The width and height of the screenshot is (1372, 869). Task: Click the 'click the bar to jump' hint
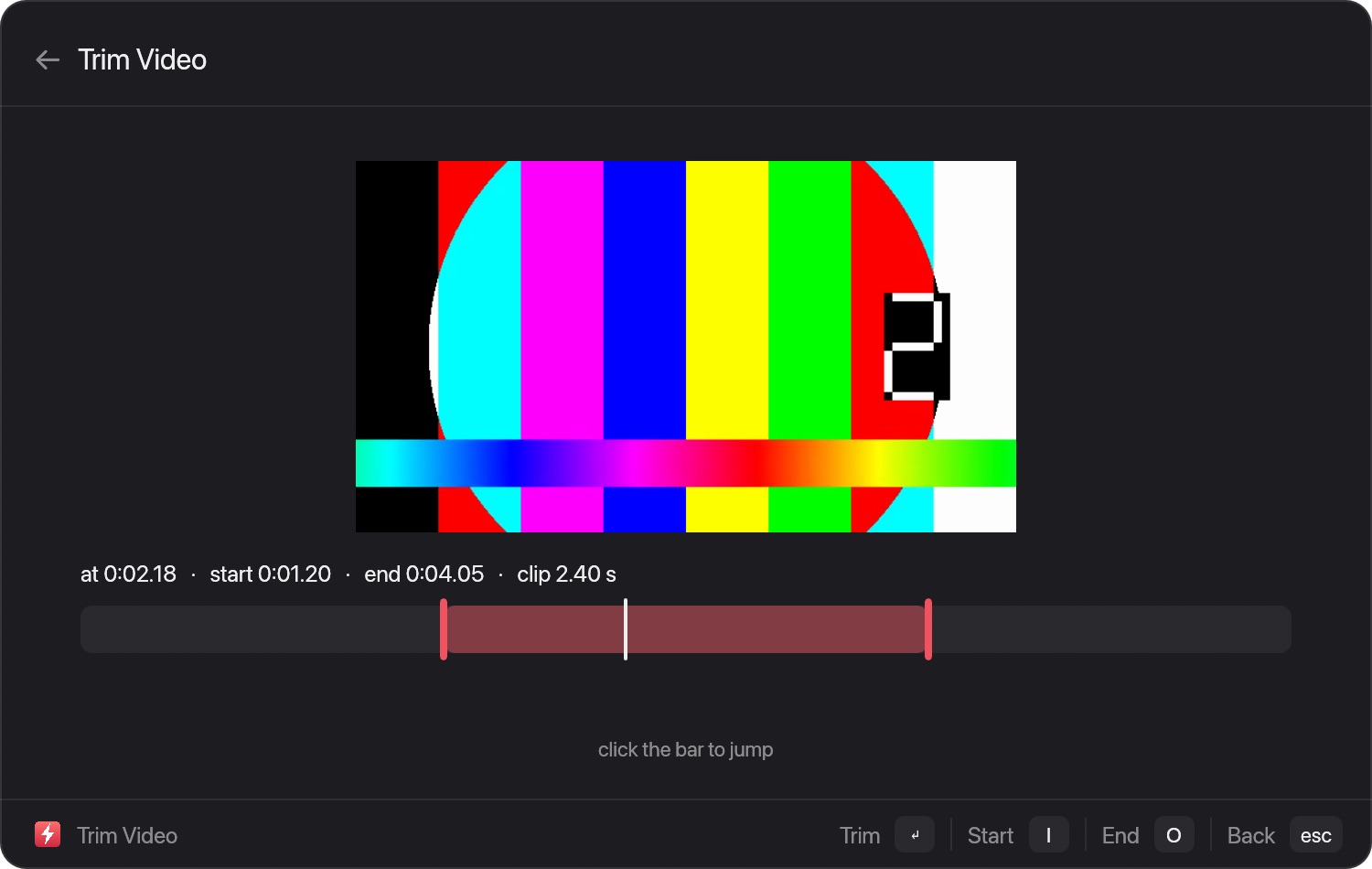(686, 750)
